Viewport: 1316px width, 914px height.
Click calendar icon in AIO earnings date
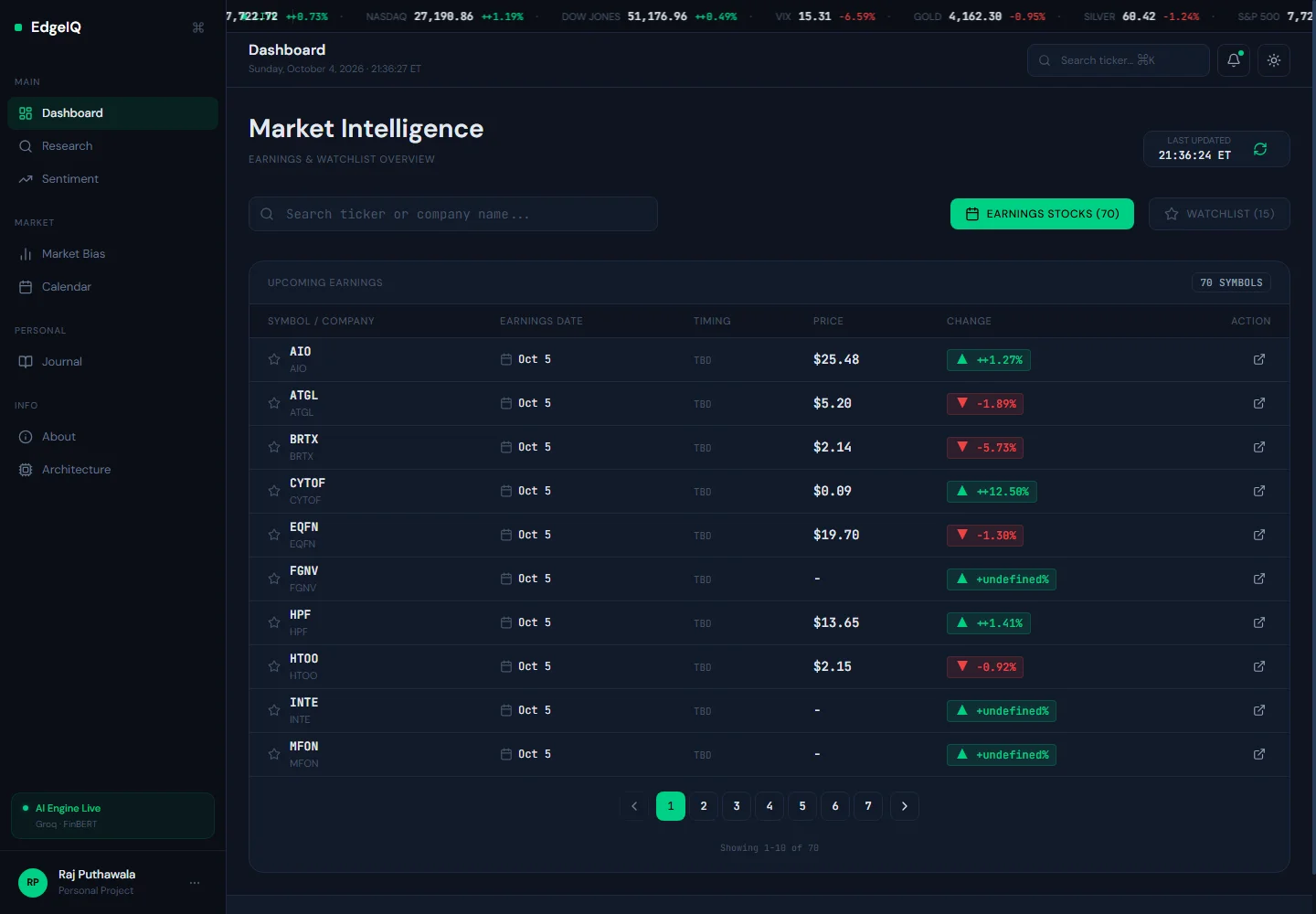pos(506,359)
